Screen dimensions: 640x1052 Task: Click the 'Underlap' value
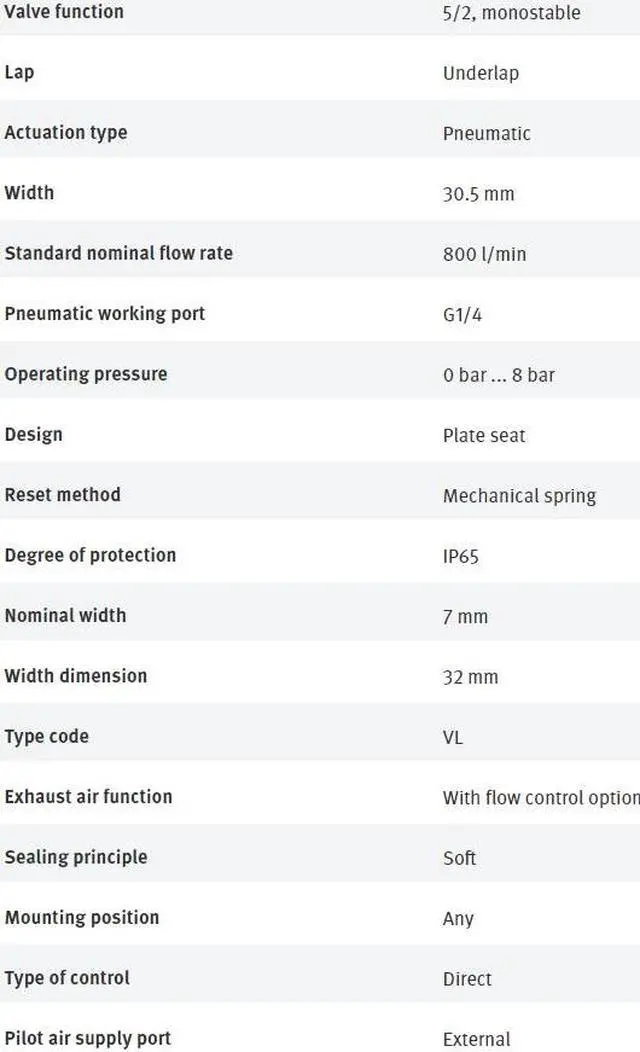tap(481, 73)
